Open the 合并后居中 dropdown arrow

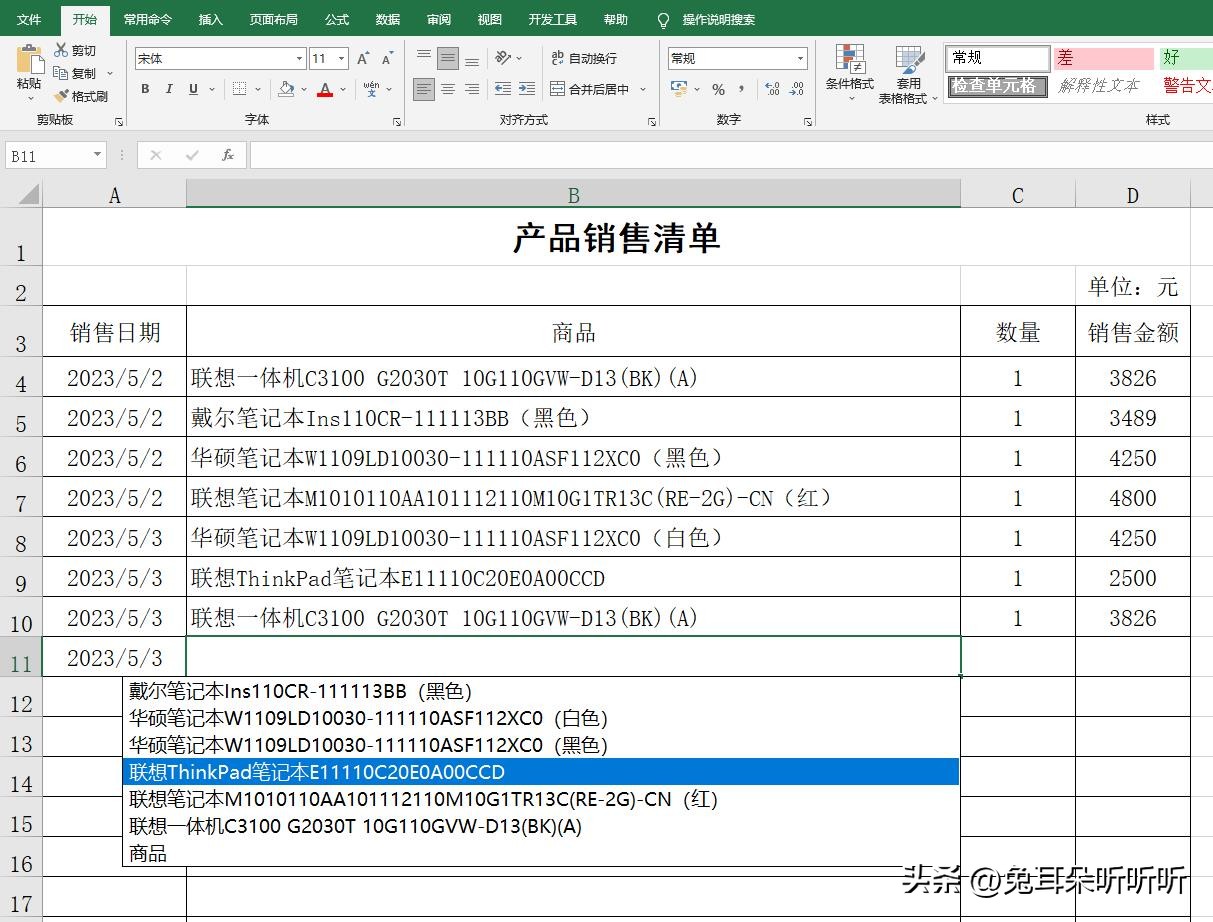643,89
